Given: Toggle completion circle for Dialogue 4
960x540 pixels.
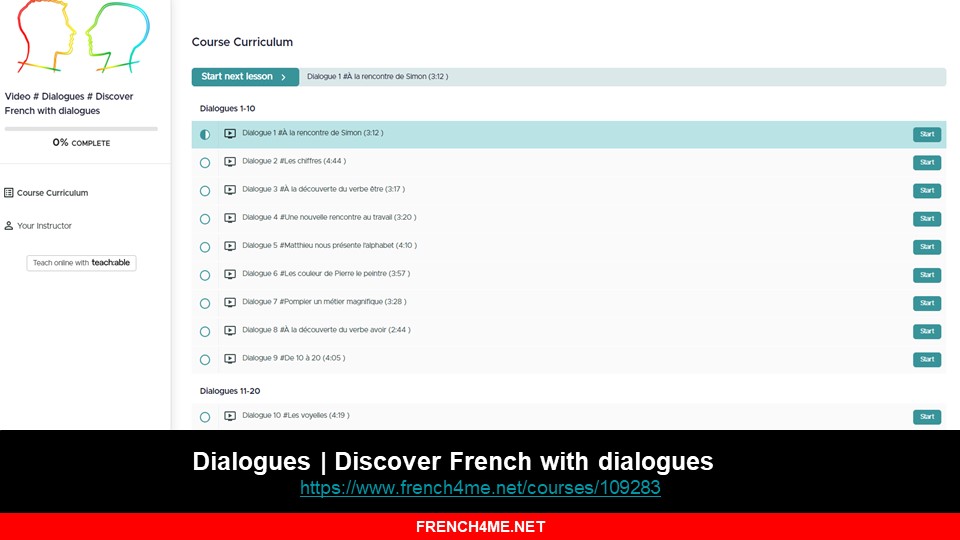Looking at the screenshot, I should click(x=205, y=218).
